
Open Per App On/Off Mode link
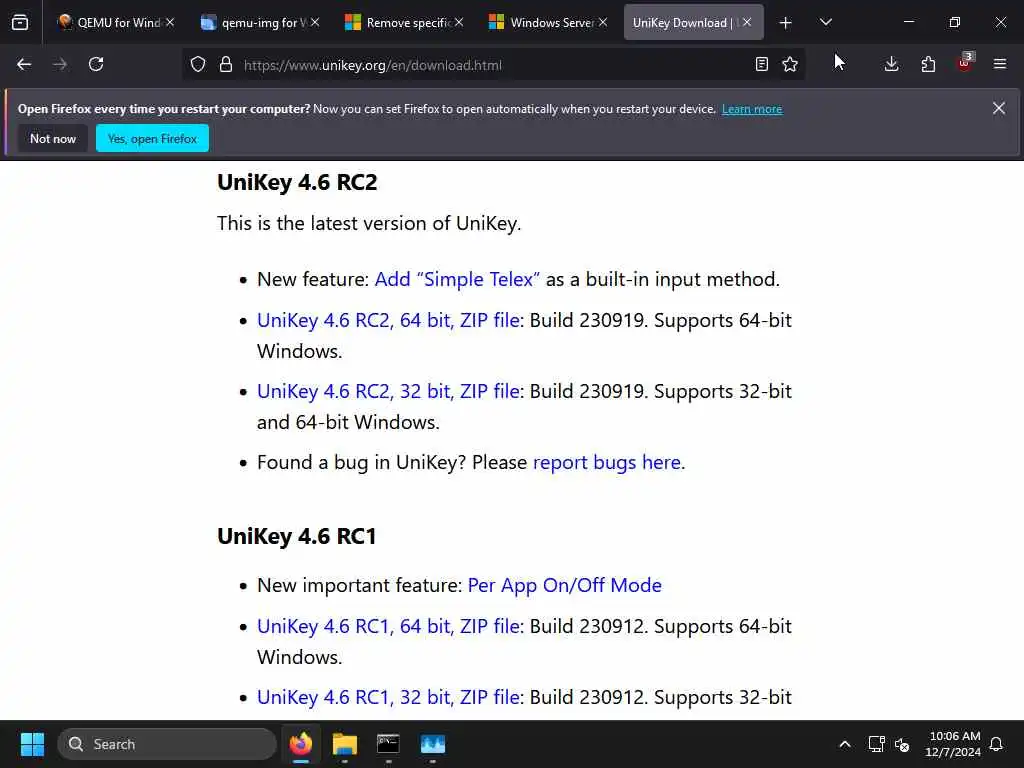click(x=564, y=585)
